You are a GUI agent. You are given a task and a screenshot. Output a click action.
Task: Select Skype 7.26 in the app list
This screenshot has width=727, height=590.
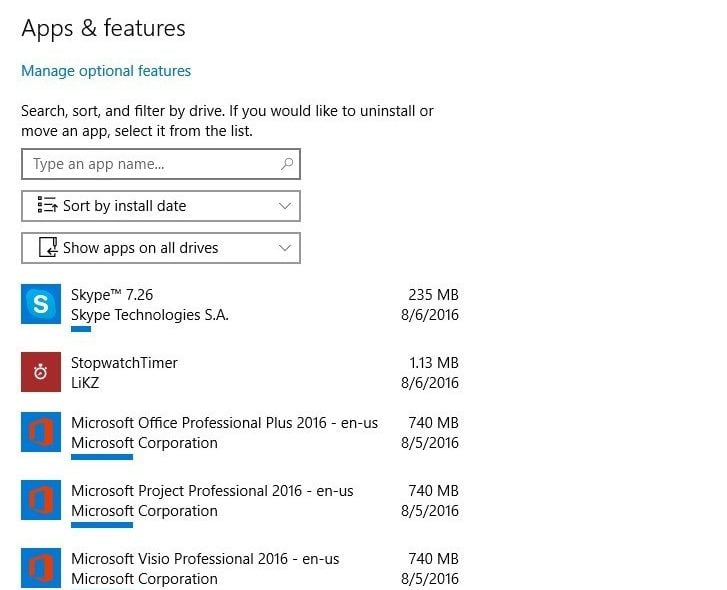pyautogui.click(x=240, y=307)
